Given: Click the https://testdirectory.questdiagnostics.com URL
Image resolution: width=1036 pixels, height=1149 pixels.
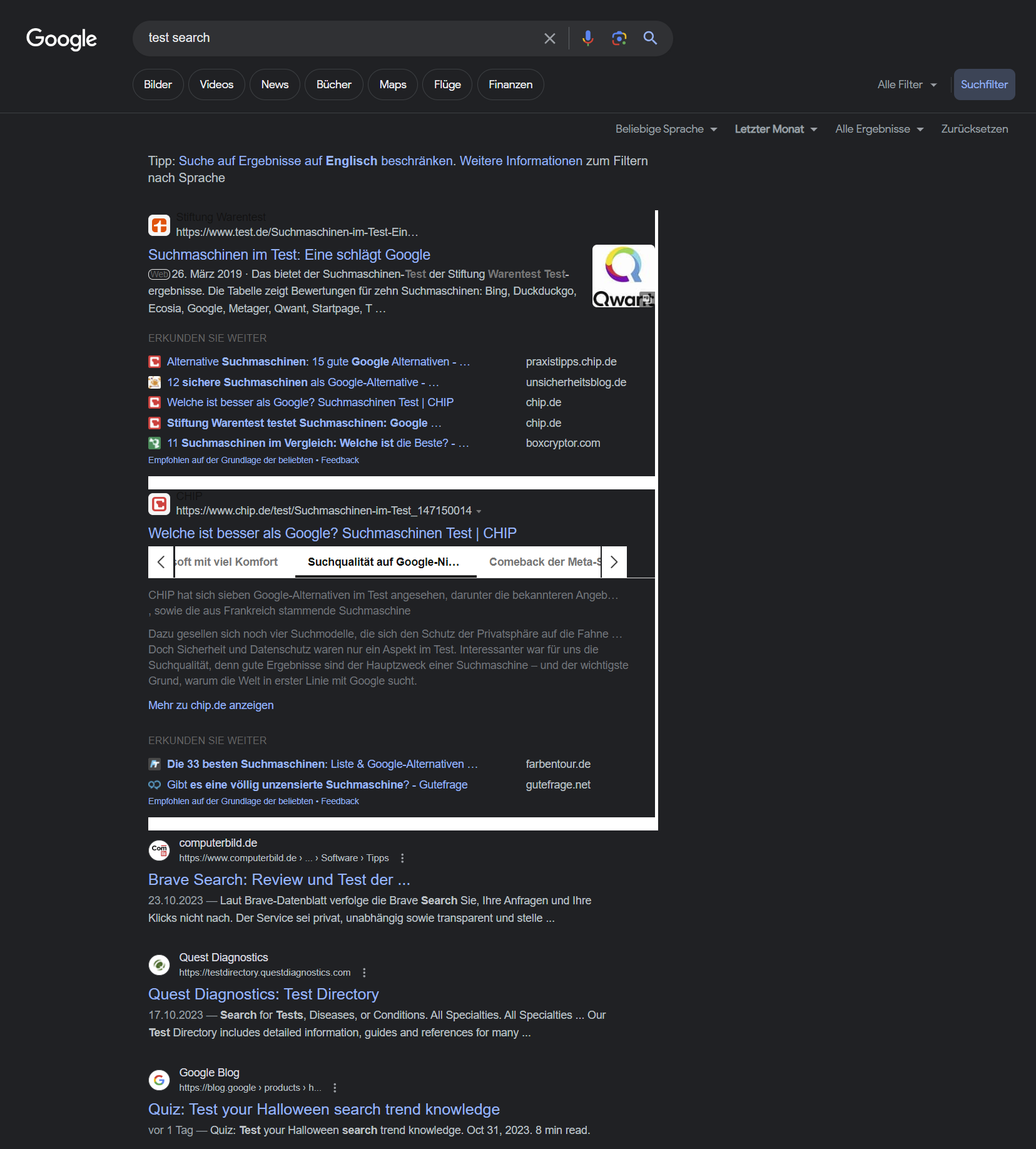Looking at the screenshot, I should point(265,973).
